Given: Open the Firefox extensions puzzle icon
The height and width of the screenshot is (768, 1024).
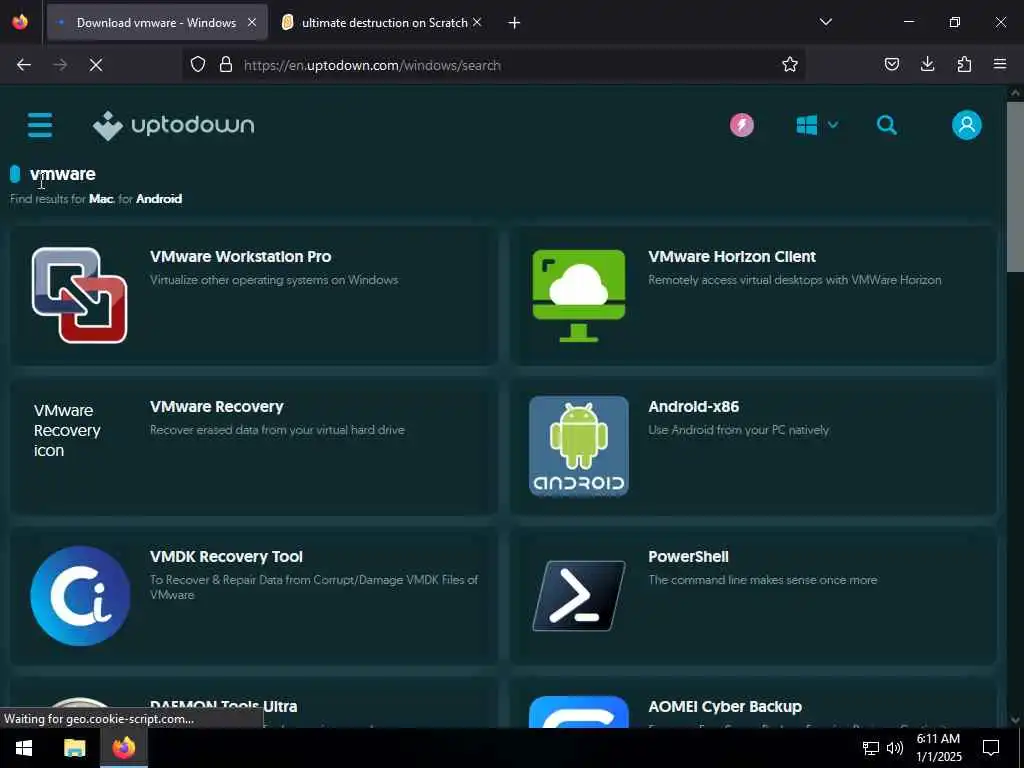Looking at the screenshot, I should 964,65.
